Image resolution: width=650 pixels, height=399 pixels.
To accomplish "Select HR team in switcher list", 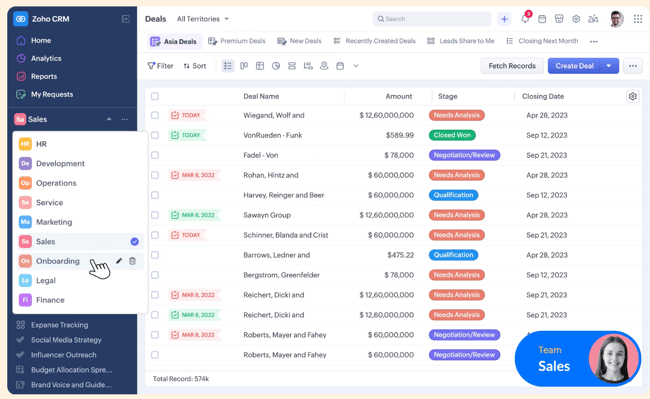I will tap(80, 144).
